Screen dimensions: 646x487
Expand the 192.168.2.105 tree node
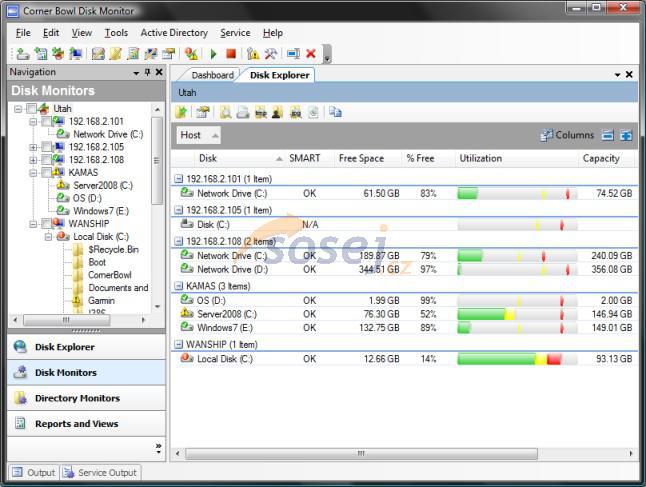click(33, 147)
